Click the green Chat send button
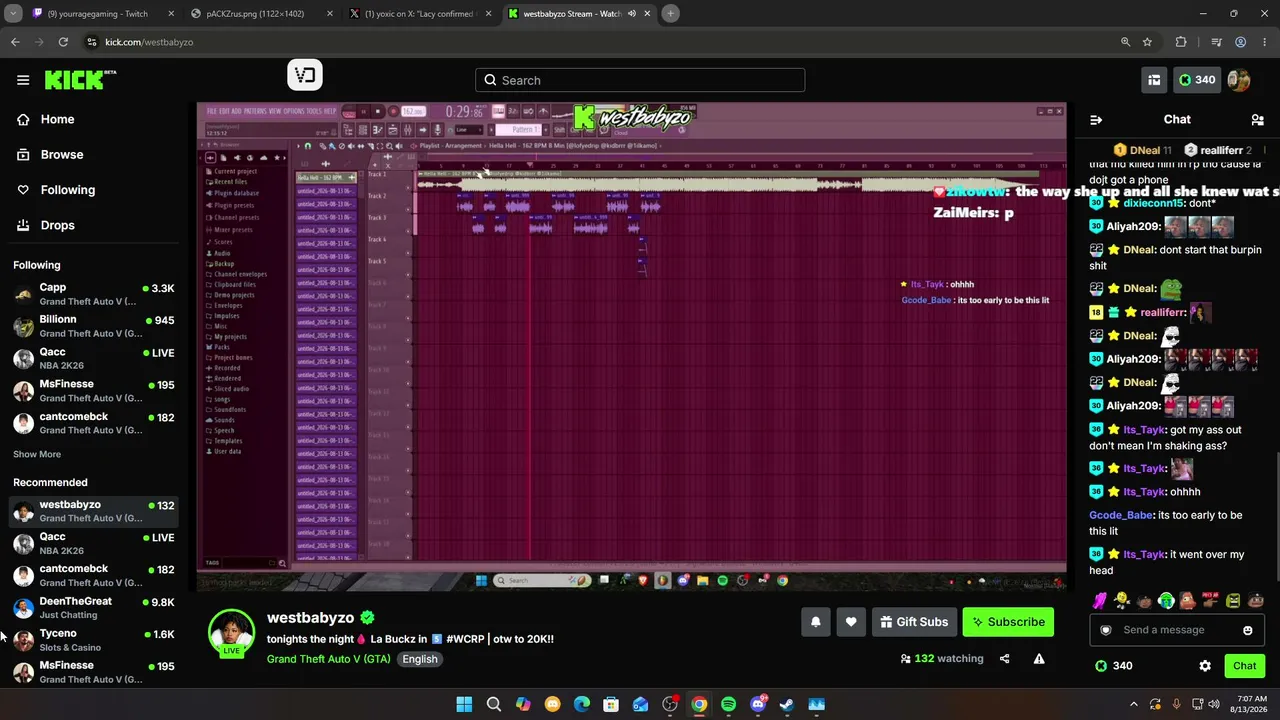 1245,666
